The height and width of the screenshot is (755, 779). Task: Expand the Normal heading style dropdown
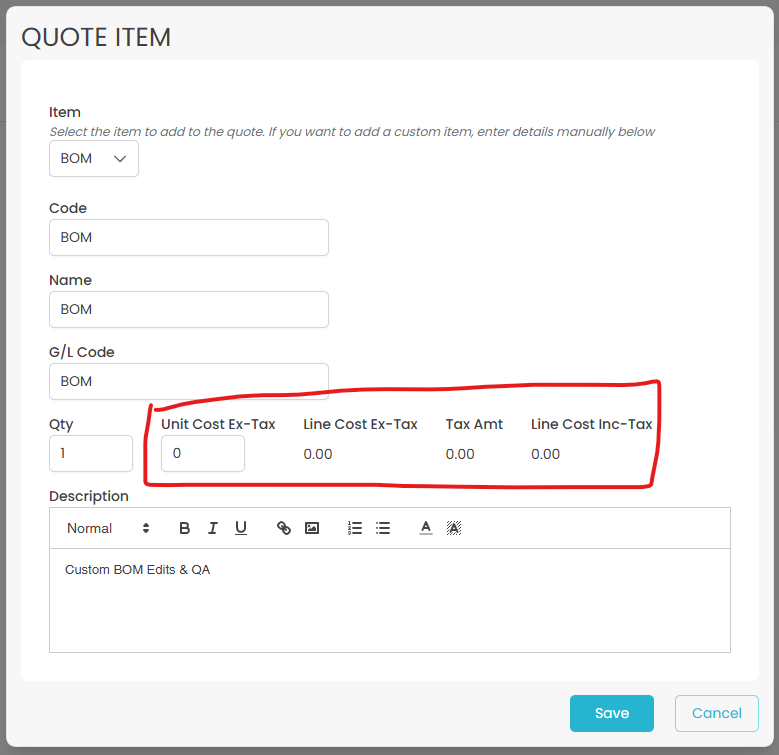tap(108, 528)
